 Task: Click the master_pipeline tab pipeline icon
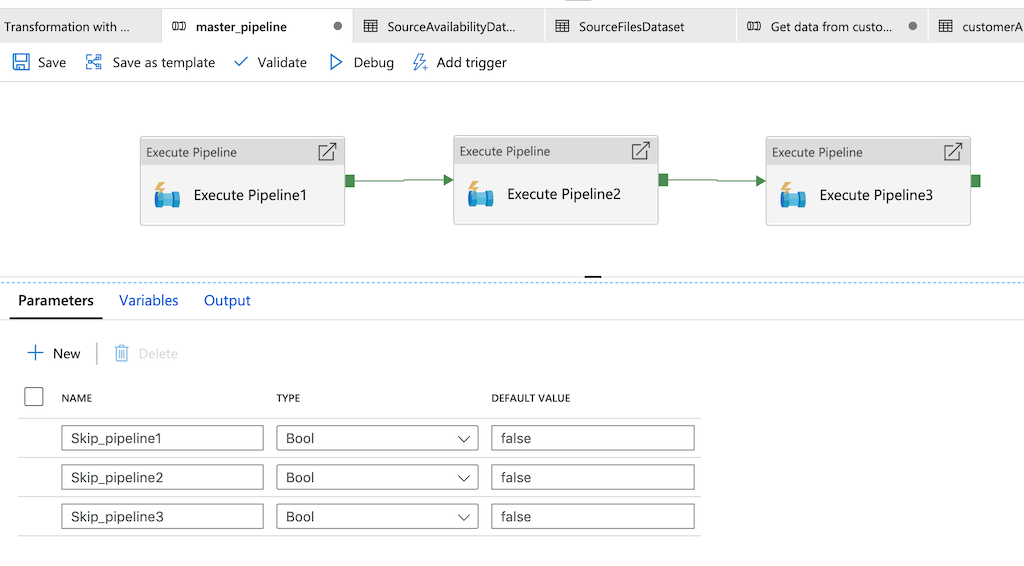(x=179, y=26)
